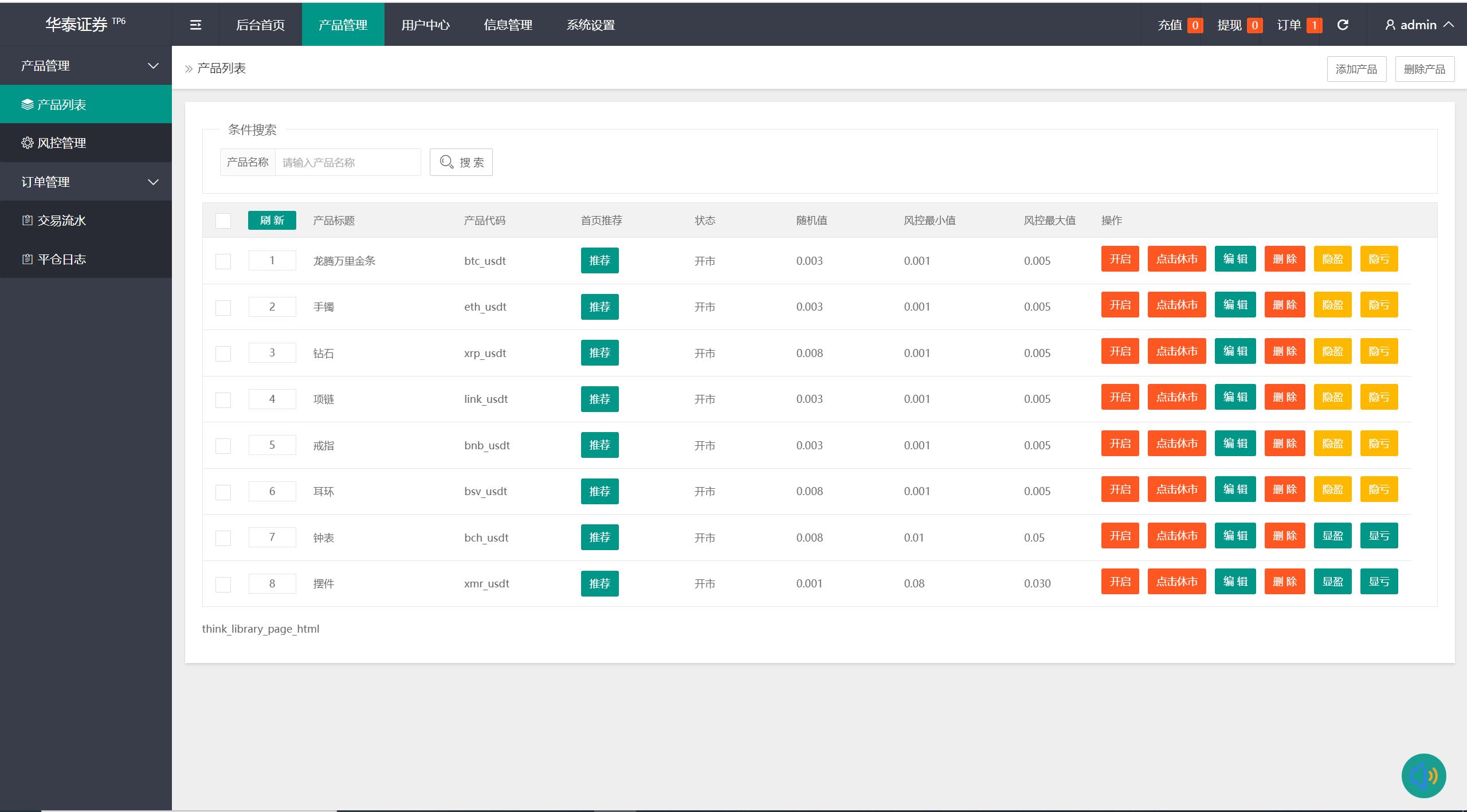Click the refresh icon in top bar

click(1343, 25)
